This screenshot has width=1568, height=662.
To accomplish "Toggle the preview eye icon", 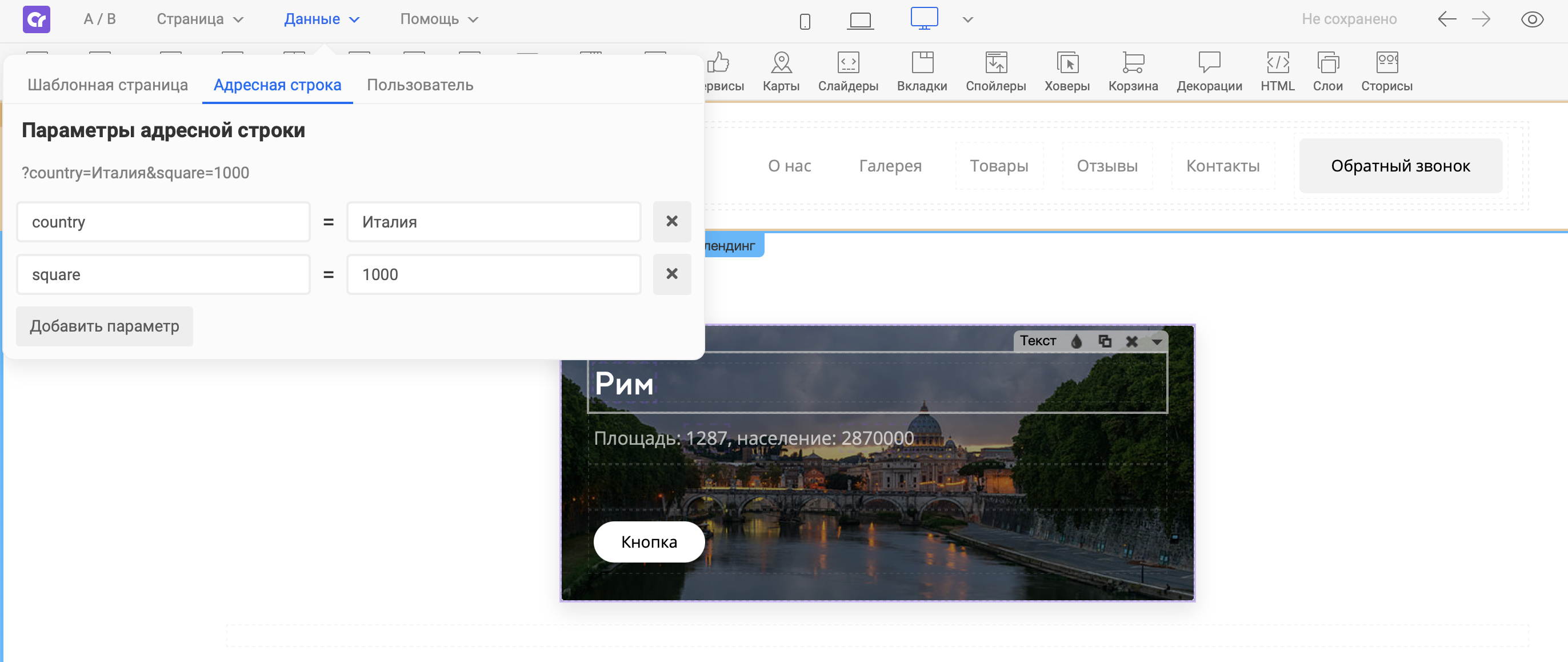I will (x=1532, y=19).
